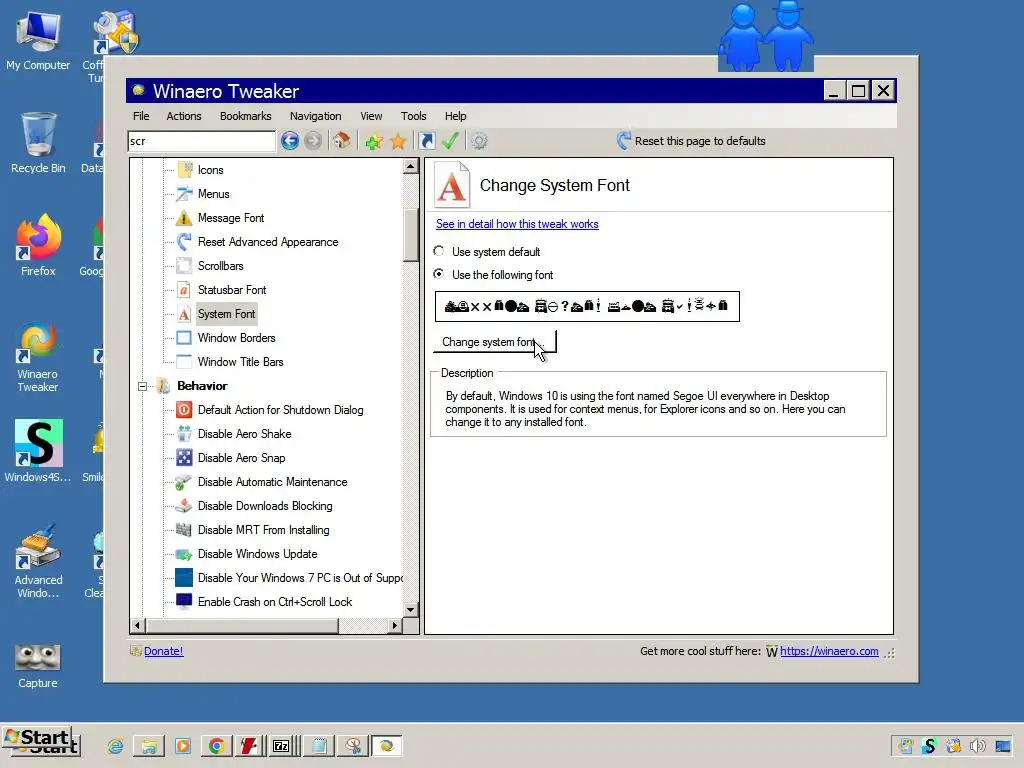This screenshot has width=1024, height=768.
Task: Open Chrome from the taskbar
Action: (216, 746)
